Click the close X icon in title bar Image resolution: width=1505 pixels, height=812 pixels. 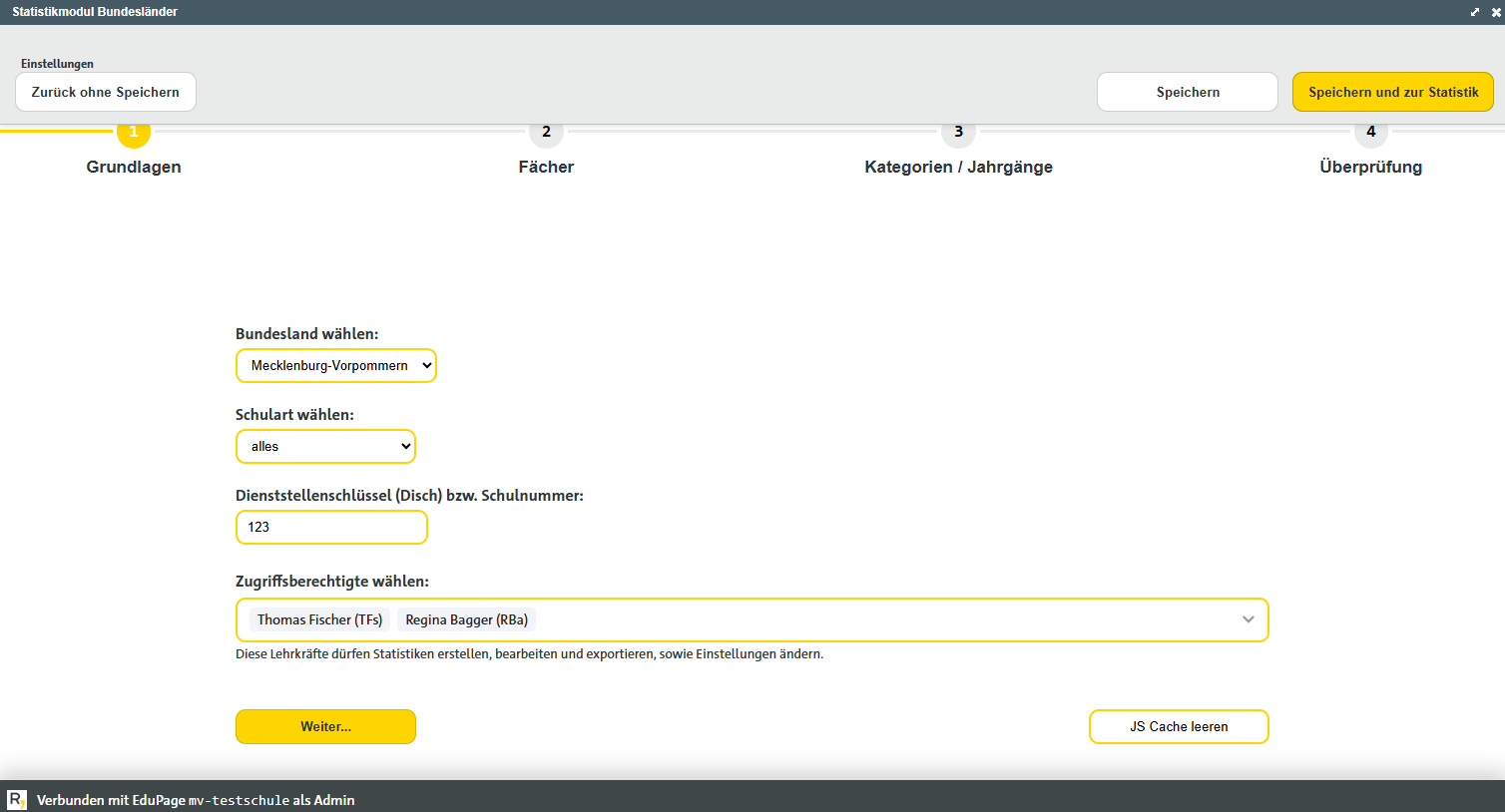click(x=1496, y=12)
